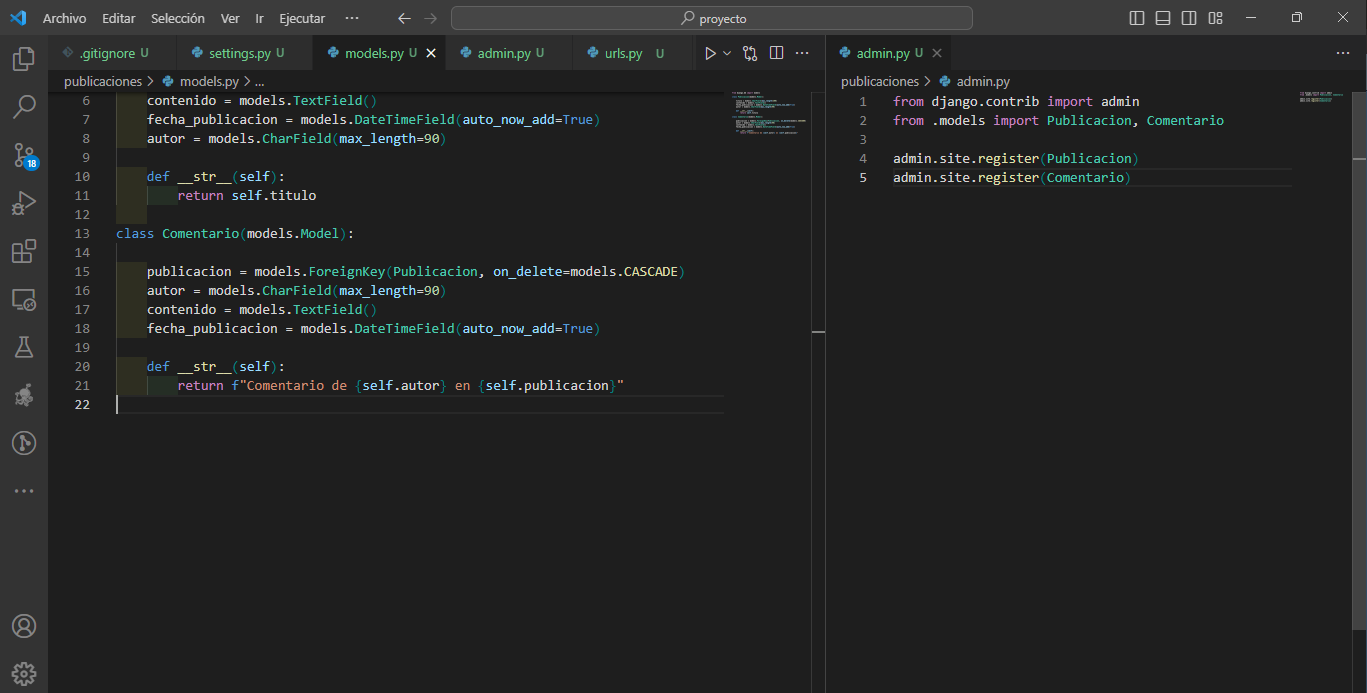
Task: Expand the run button dropdown arrow
Action: tap(727, 53)
